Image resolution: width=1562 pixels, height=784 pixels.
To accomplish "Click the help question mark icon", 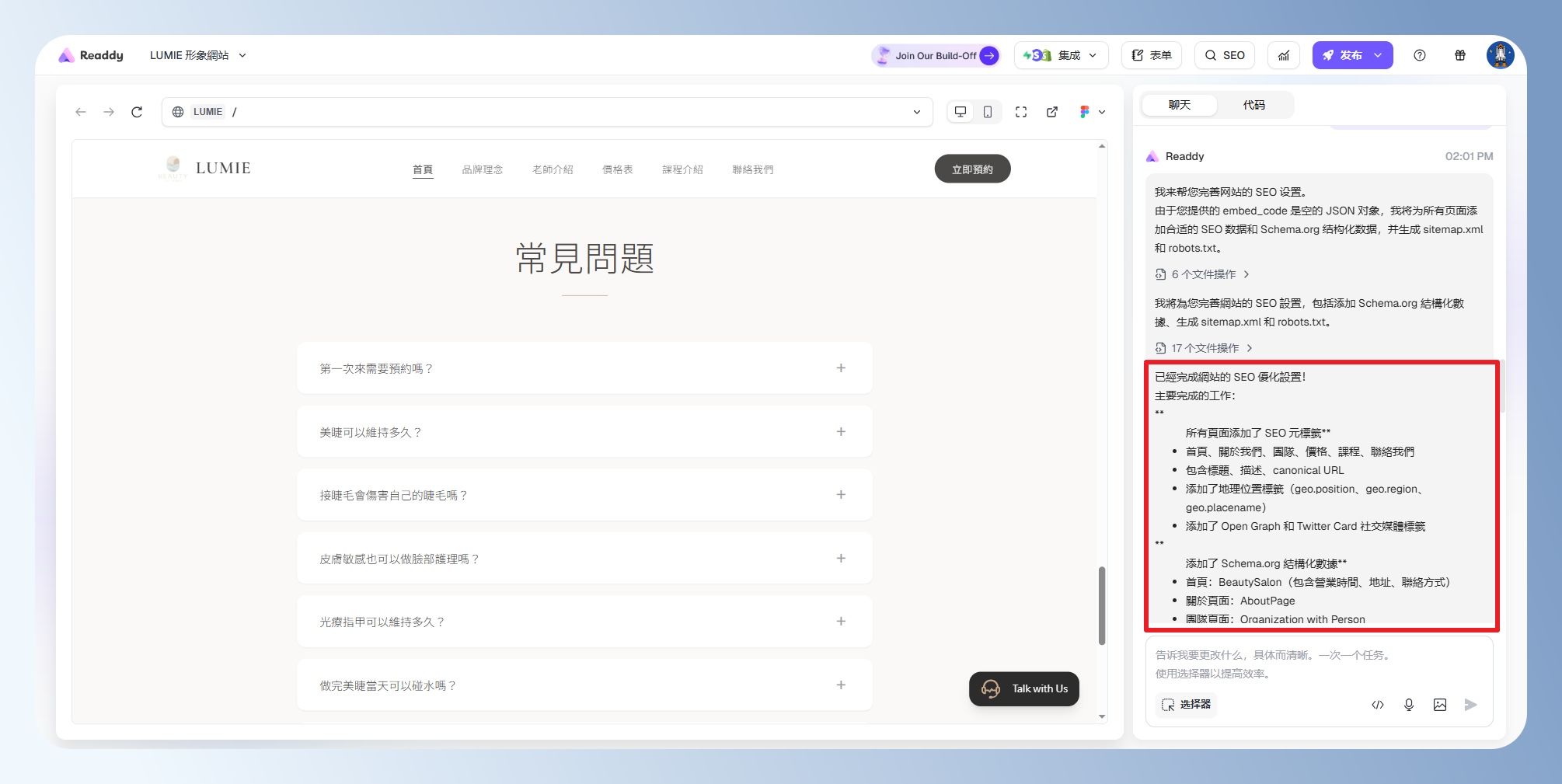I will (x=1420, y=55).
